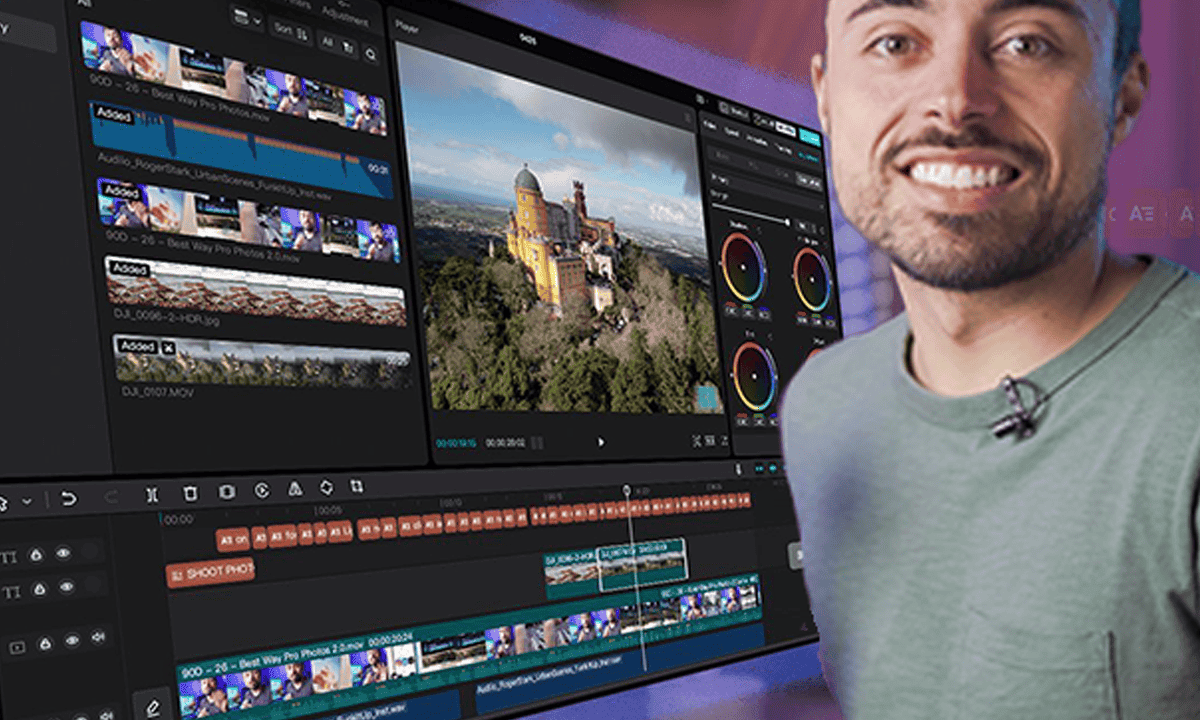Lock the second timeline track
The width and height of the screenshot is (1200, 720).
[41, 589]
